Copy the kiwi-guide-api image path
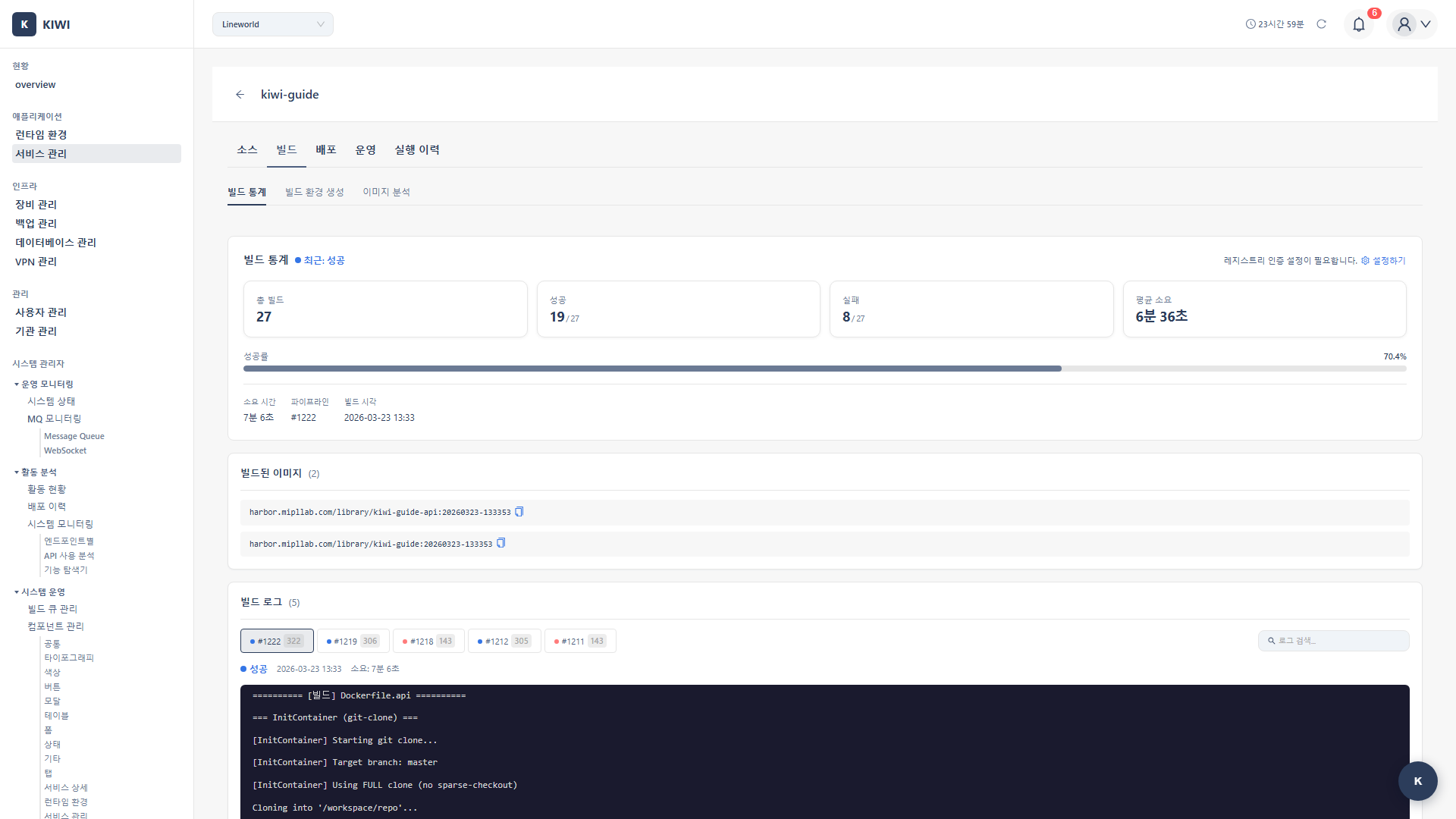1456x819 pixels. [519, 512]
